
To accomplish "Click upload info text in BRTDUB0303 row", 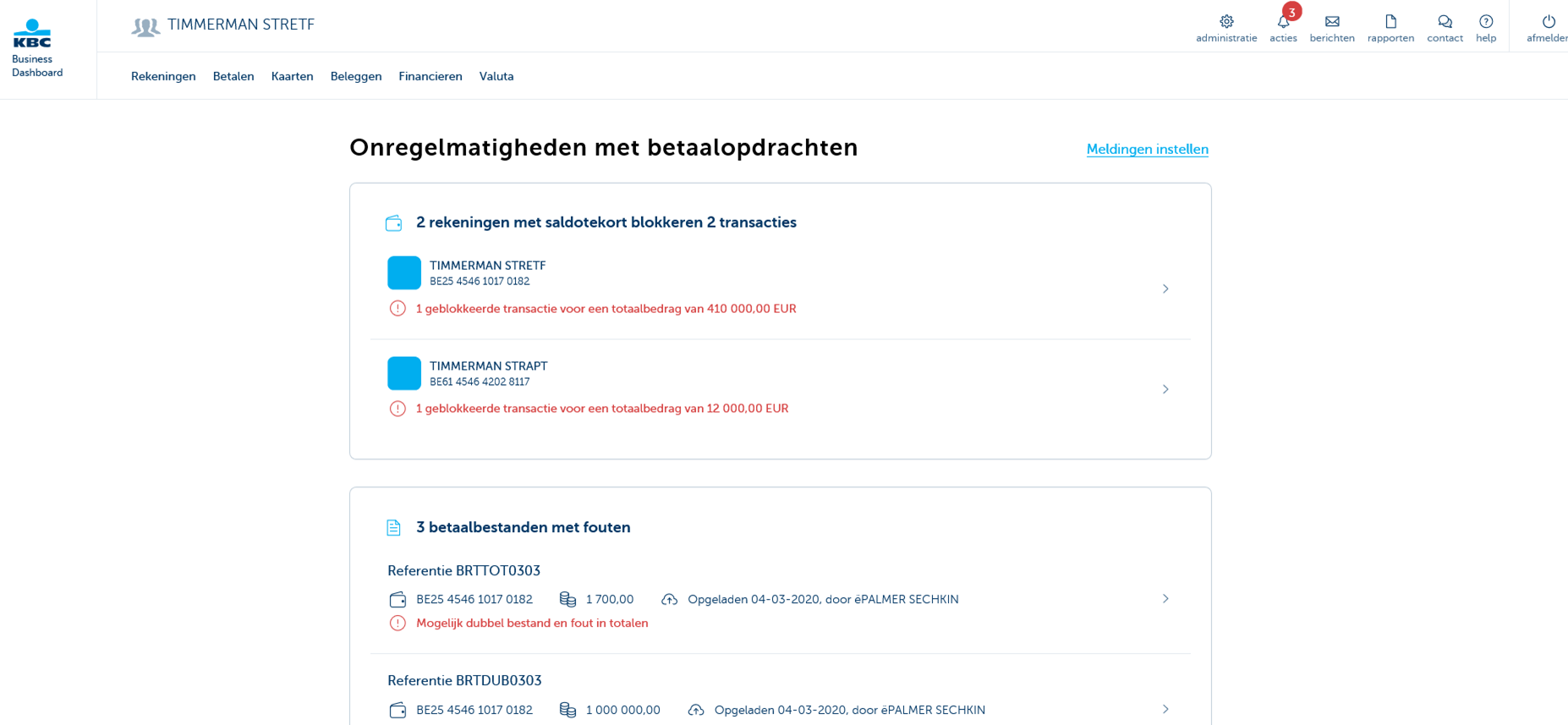I will pyautogui.click(x=850, y=711).
